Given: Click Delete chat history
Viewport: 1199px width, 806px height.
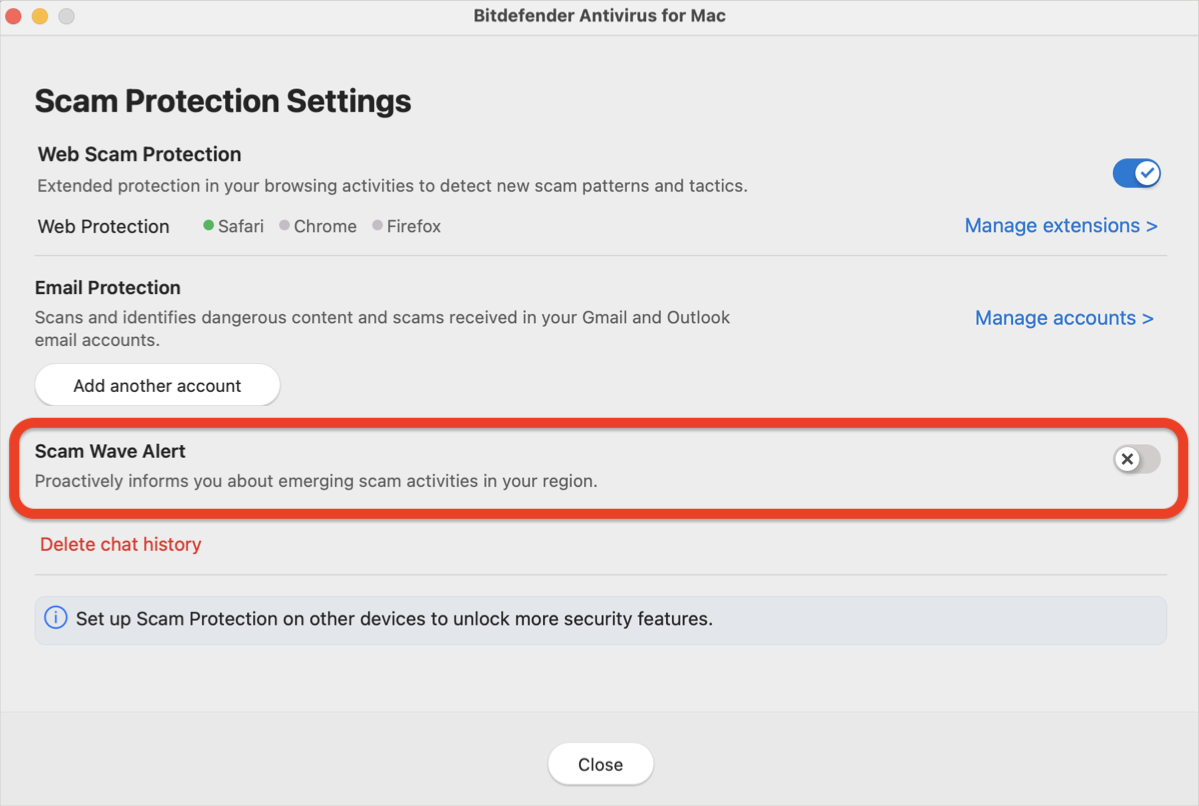Looking at the screenshot, I should (120, 544).
